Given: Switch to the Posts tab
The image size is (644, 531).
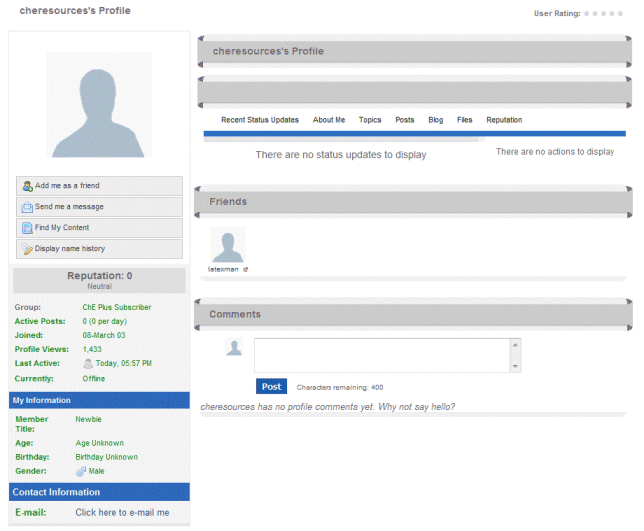Looking at the screenshot, I should [x=405, y=120].
